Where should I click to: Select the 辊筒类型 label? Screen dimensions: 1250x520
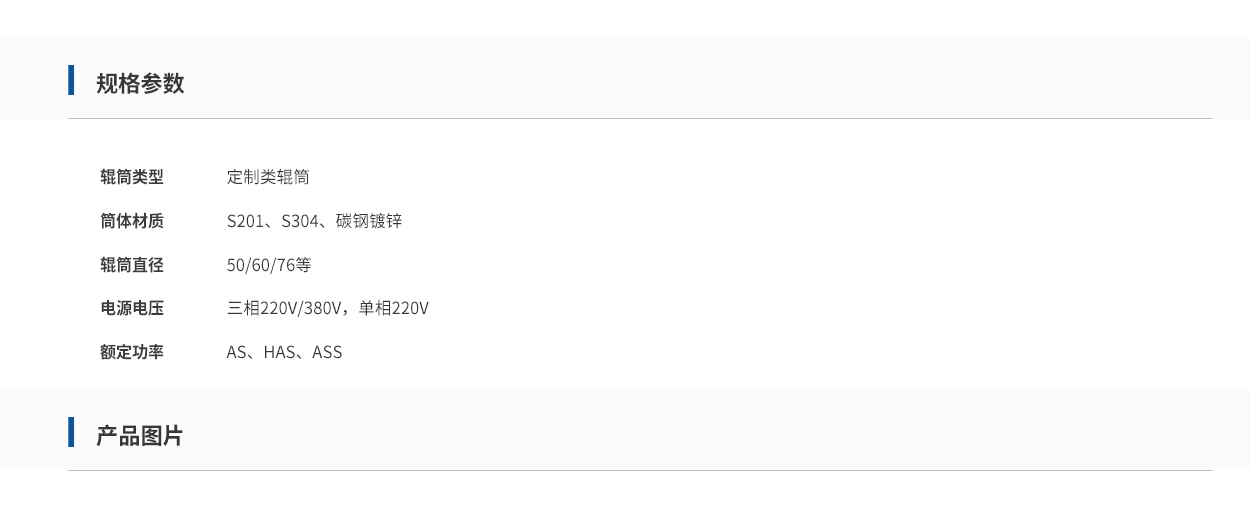click(132, 177)
